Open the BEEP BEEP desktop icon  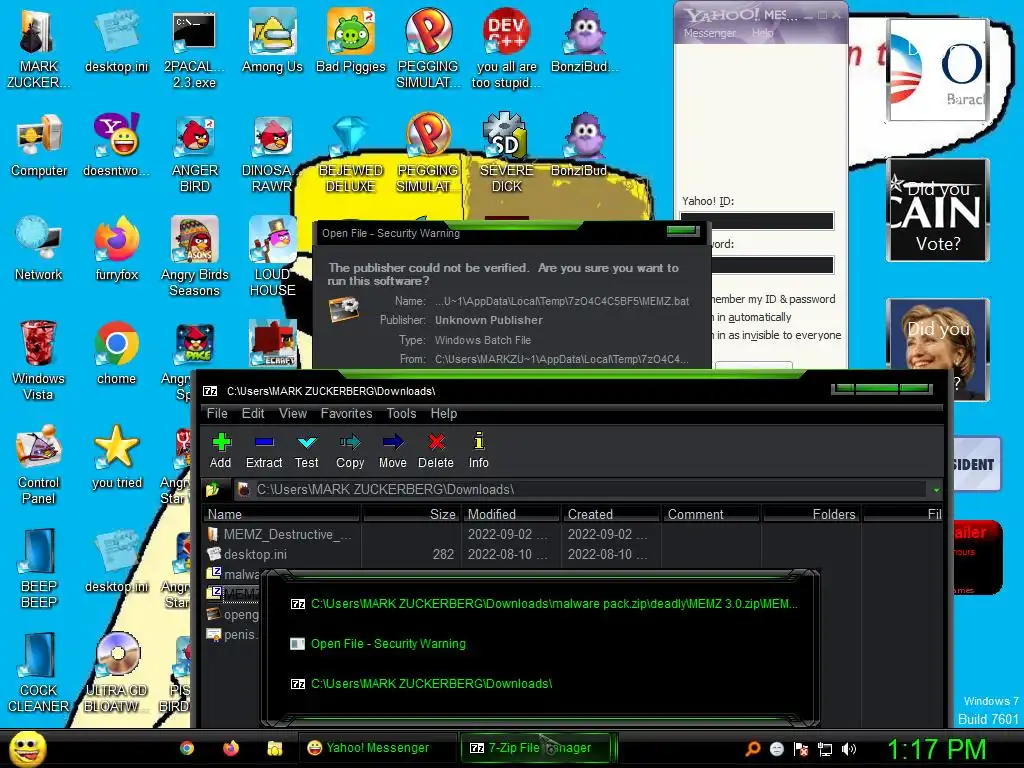[x=39, y=568]
